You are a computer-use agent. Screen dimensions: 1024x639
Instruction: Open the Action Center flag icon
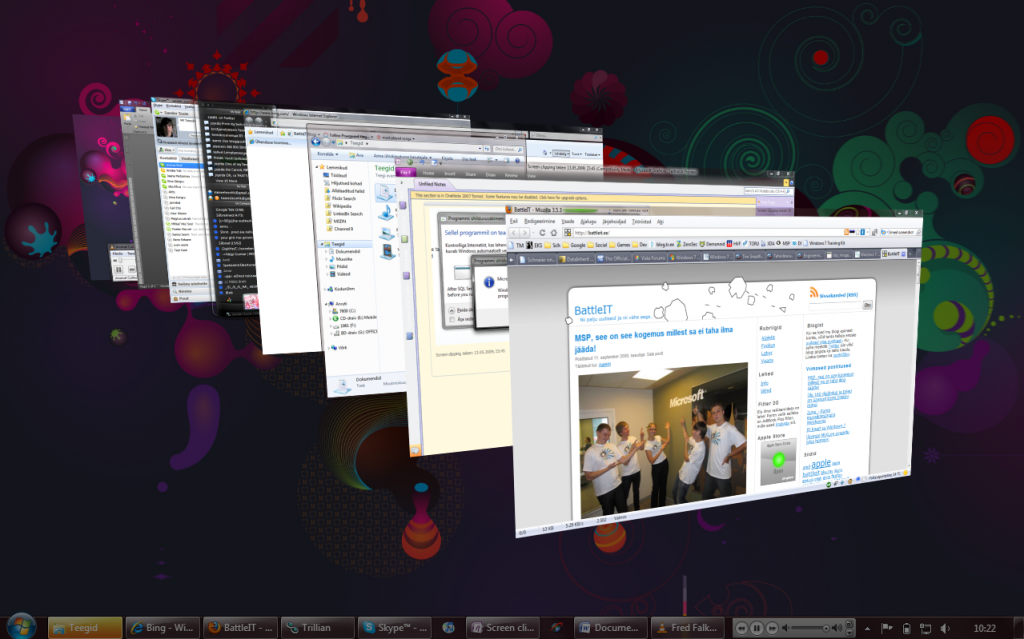coord(887,628)
